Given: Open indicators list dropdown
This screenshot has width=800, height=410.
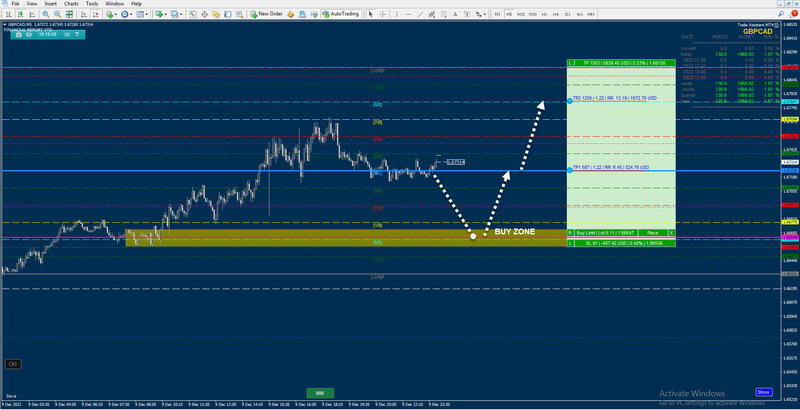Looking at the screenshot, I should click(111, 14).
